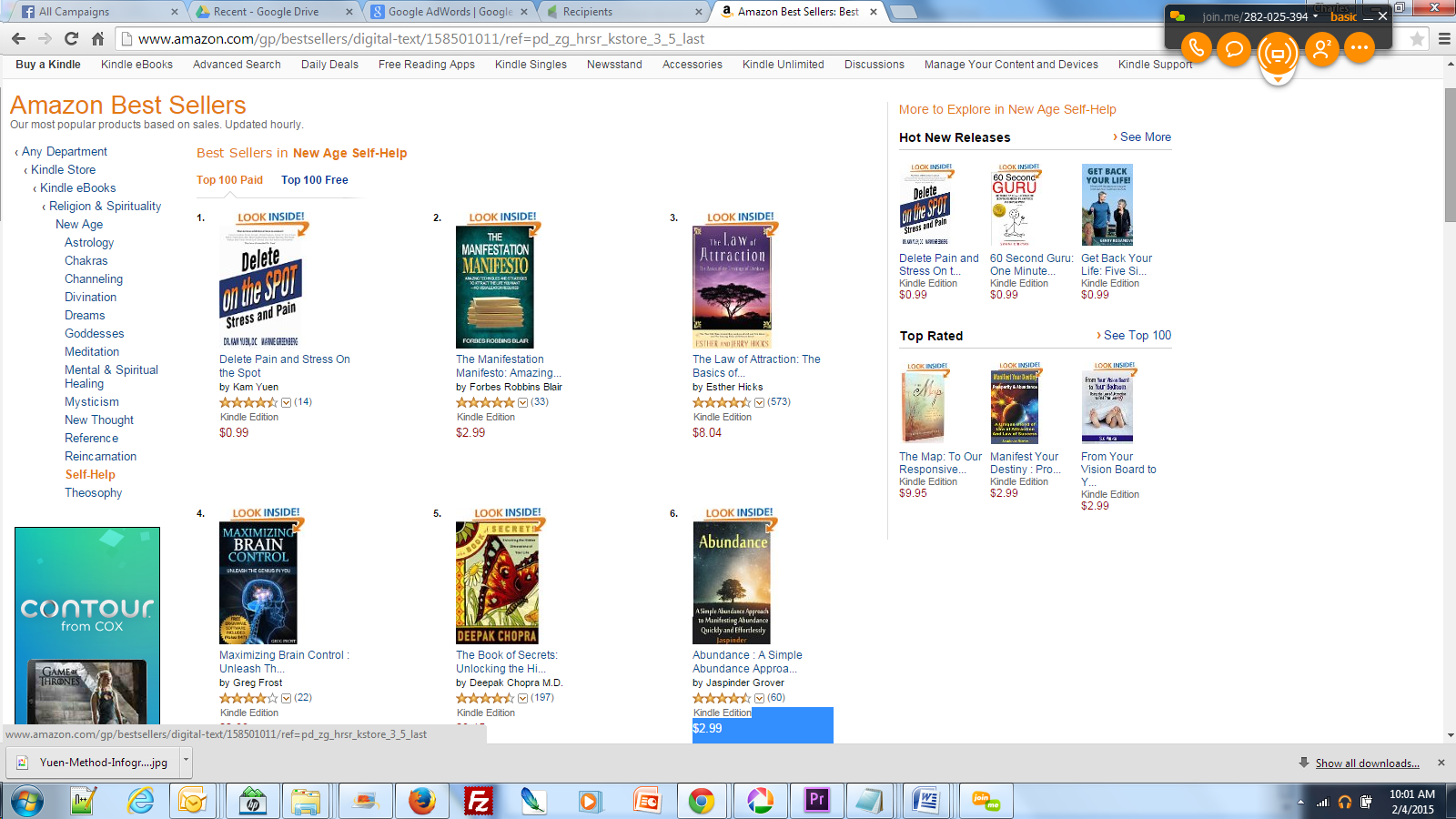Expand rating dropdown for The Manifestation Manifesto
Viewport: 1456px width, 819px height.
(523, 402)
